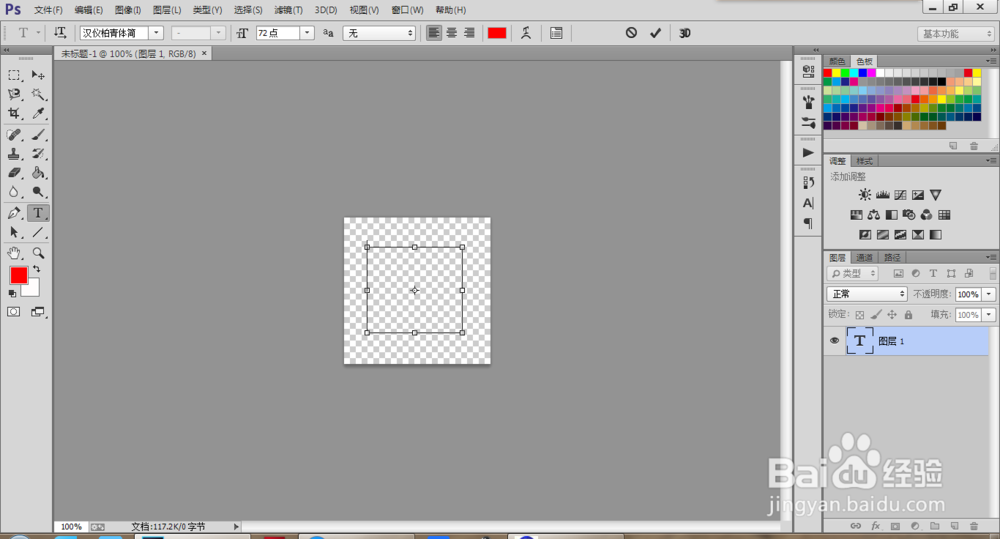Image resolution: width=1000 pixels, height=539 pixels.
Task: Select the Lasso tool
Action: coord(14,94)
